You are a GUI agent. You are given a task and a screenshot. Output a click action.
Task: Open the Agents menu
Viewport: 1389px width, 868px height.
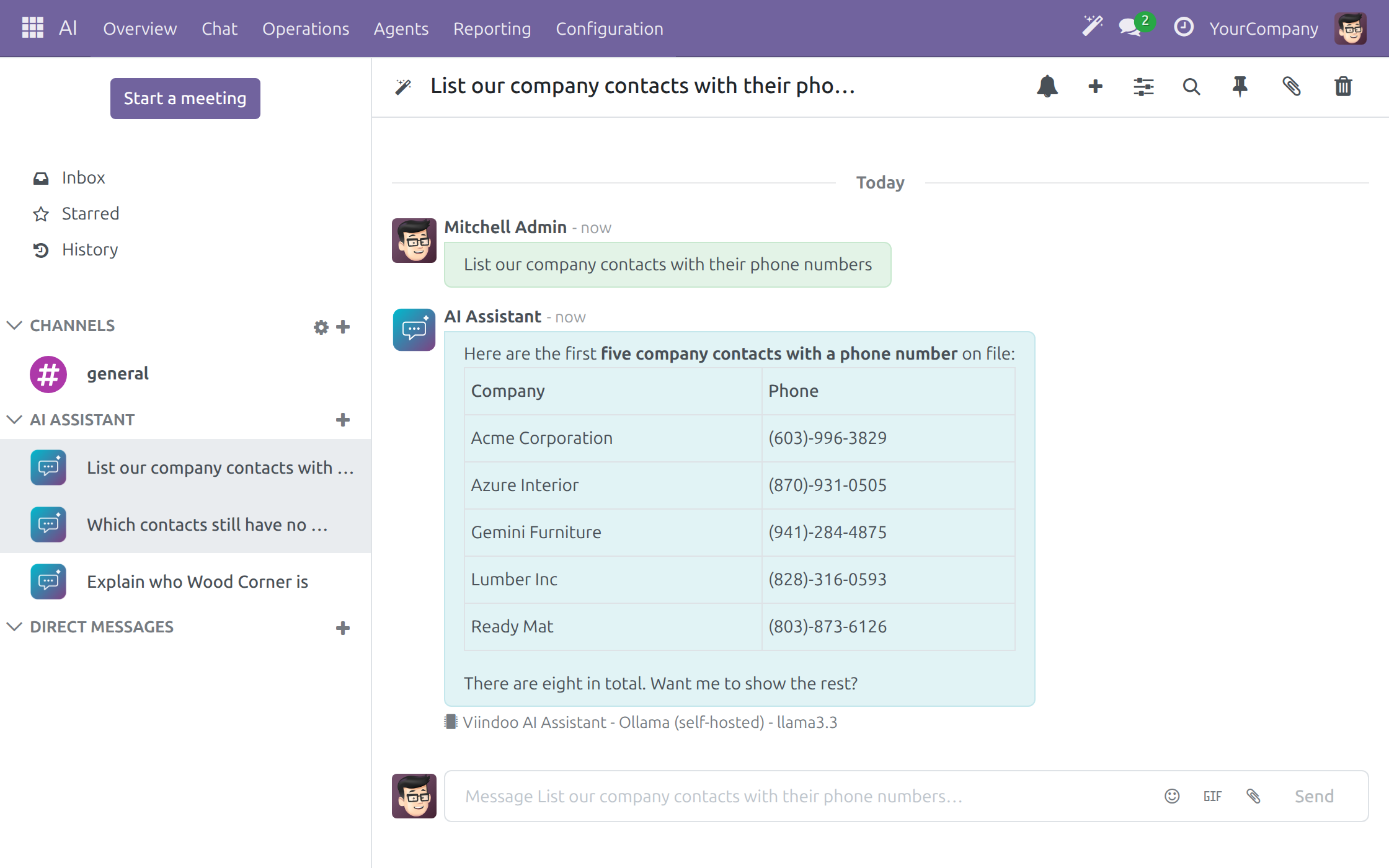401,29
